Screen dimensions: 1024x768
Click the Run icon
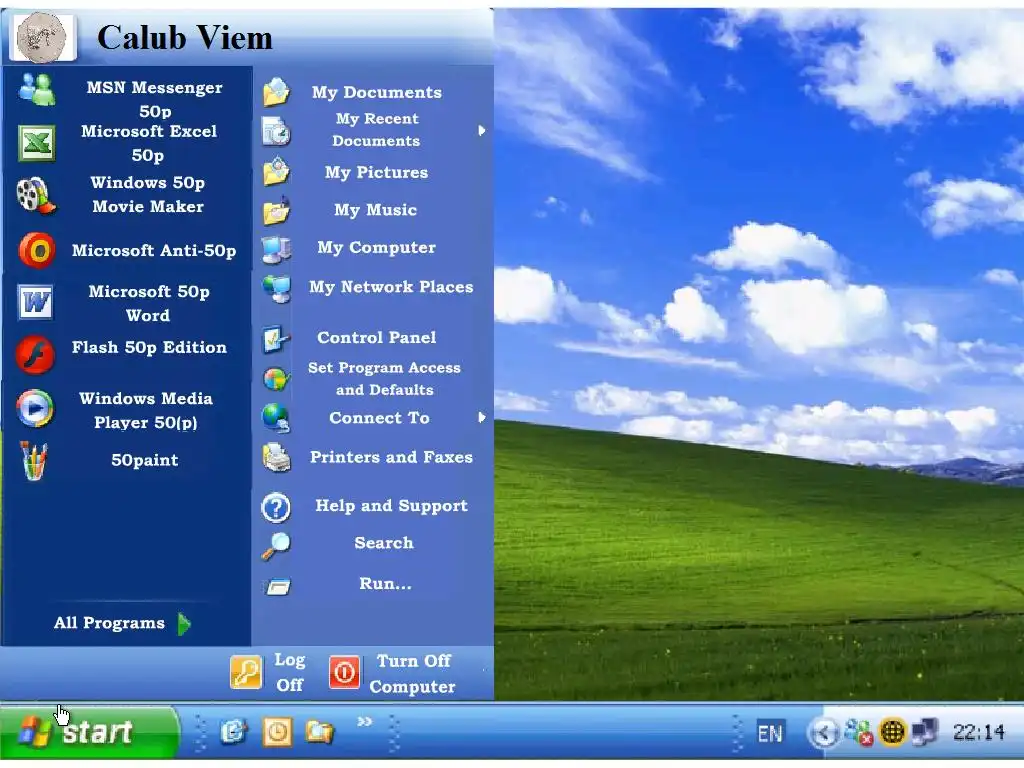(278, 586)
